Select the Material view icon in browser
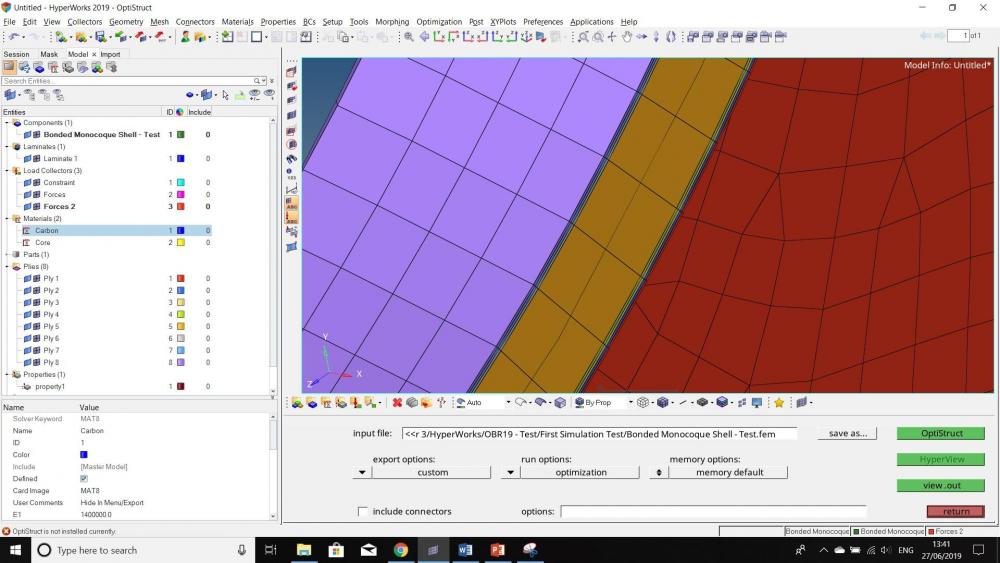 (x=53, y=68)
